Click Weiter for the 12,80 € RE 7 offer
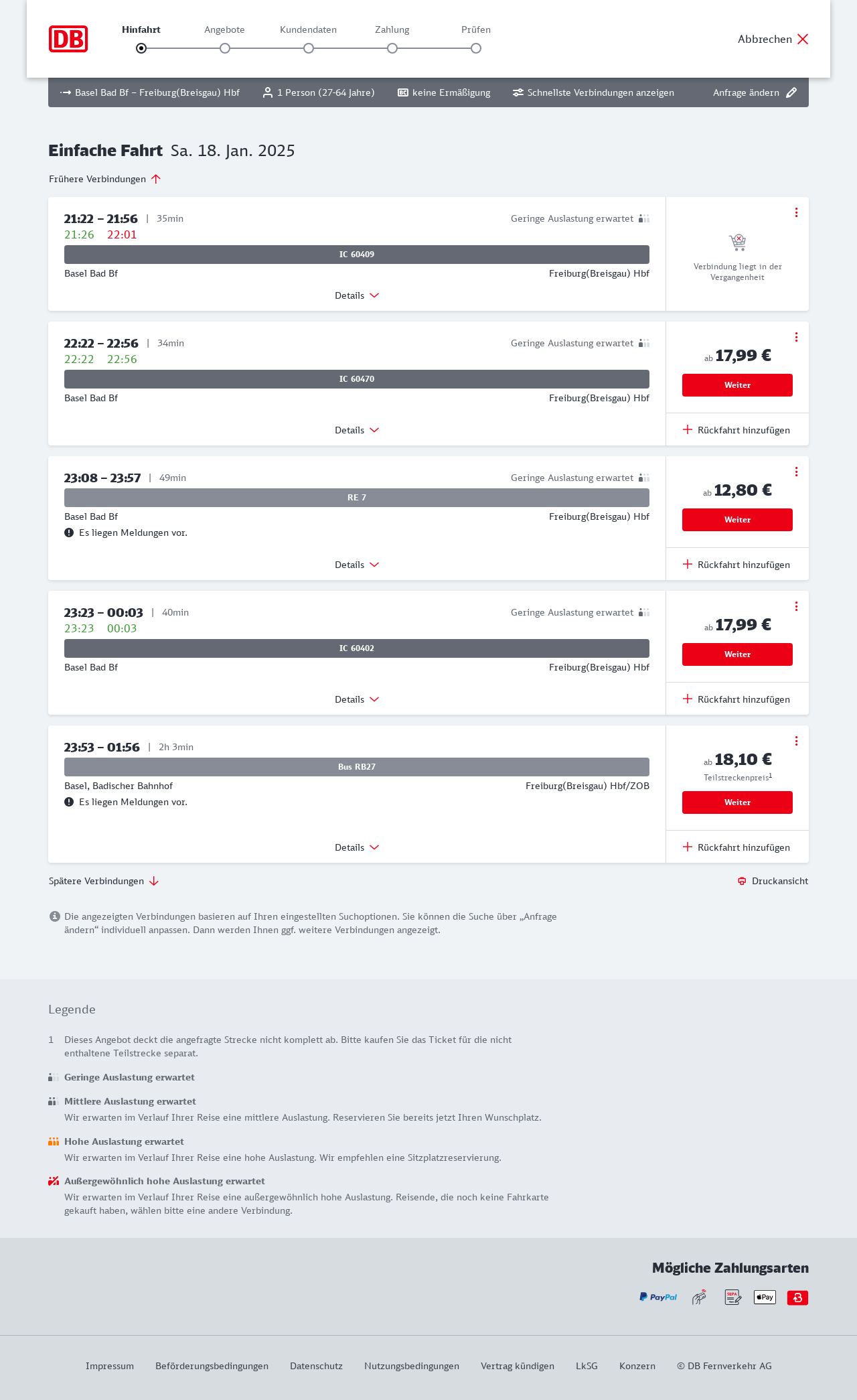The image size is (857, 1400). [737, 520]
